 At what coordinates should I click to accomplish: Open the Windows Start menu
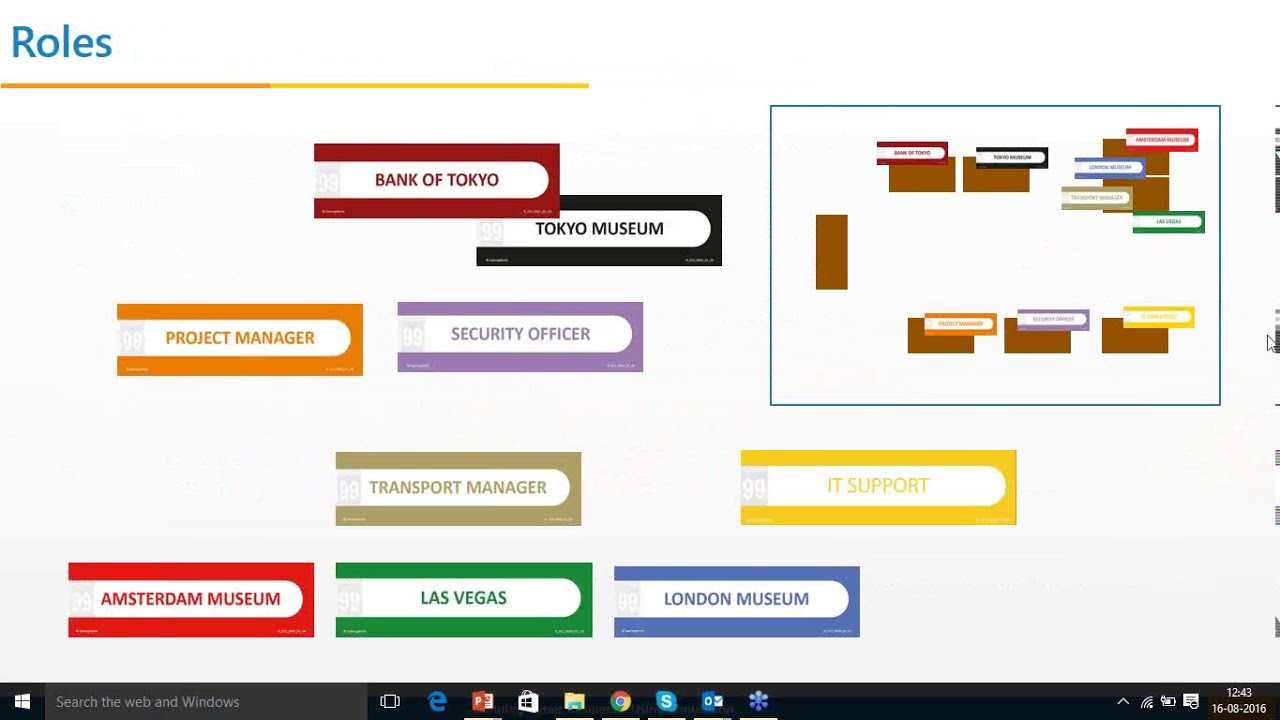[x=22, y=702]
